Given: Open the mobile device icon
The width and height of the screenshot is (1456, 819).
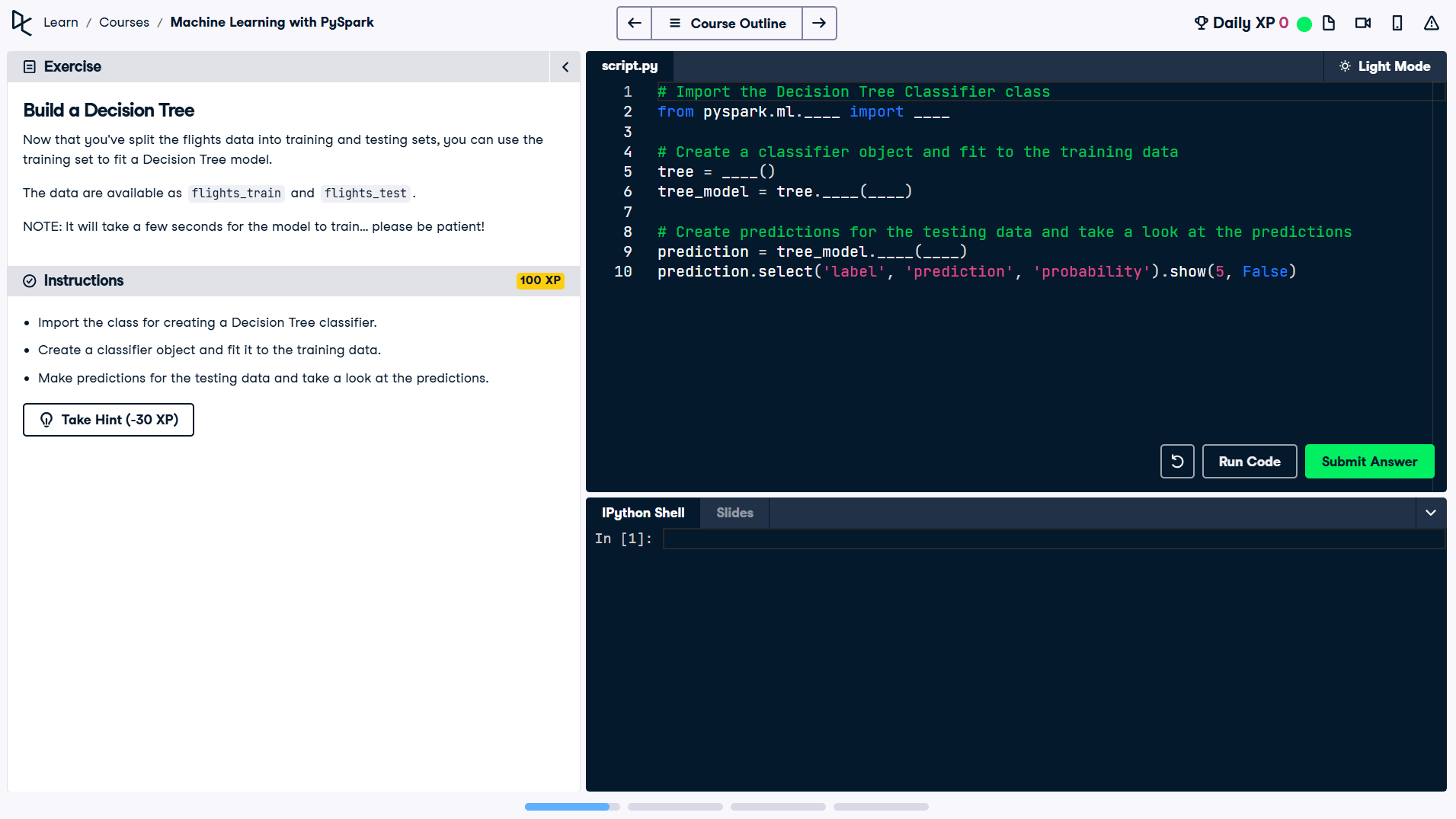Looking at the screenshot, I should coord(1397,23).
